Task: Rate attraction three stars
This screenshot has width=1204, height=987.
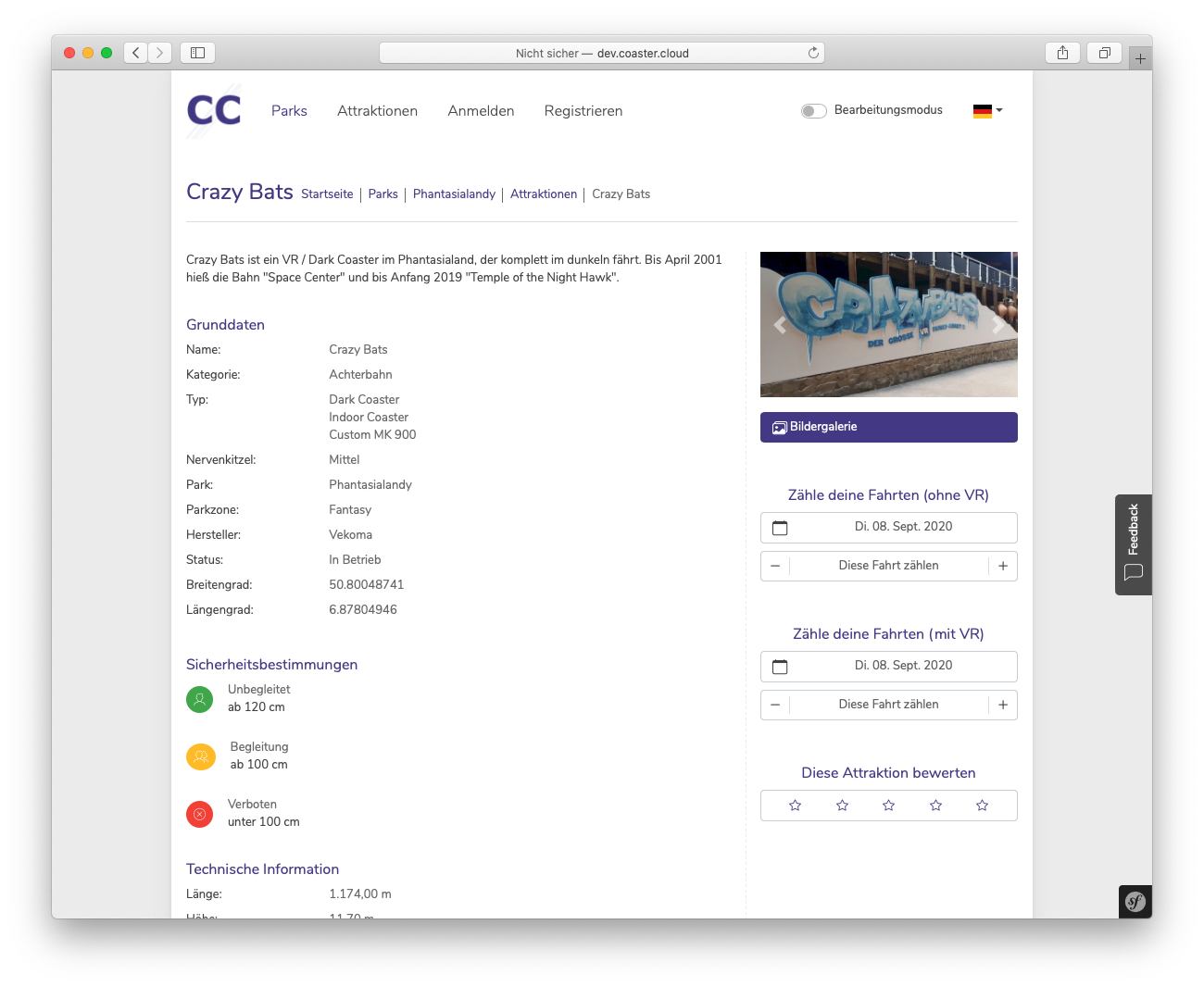Action: 888,806
